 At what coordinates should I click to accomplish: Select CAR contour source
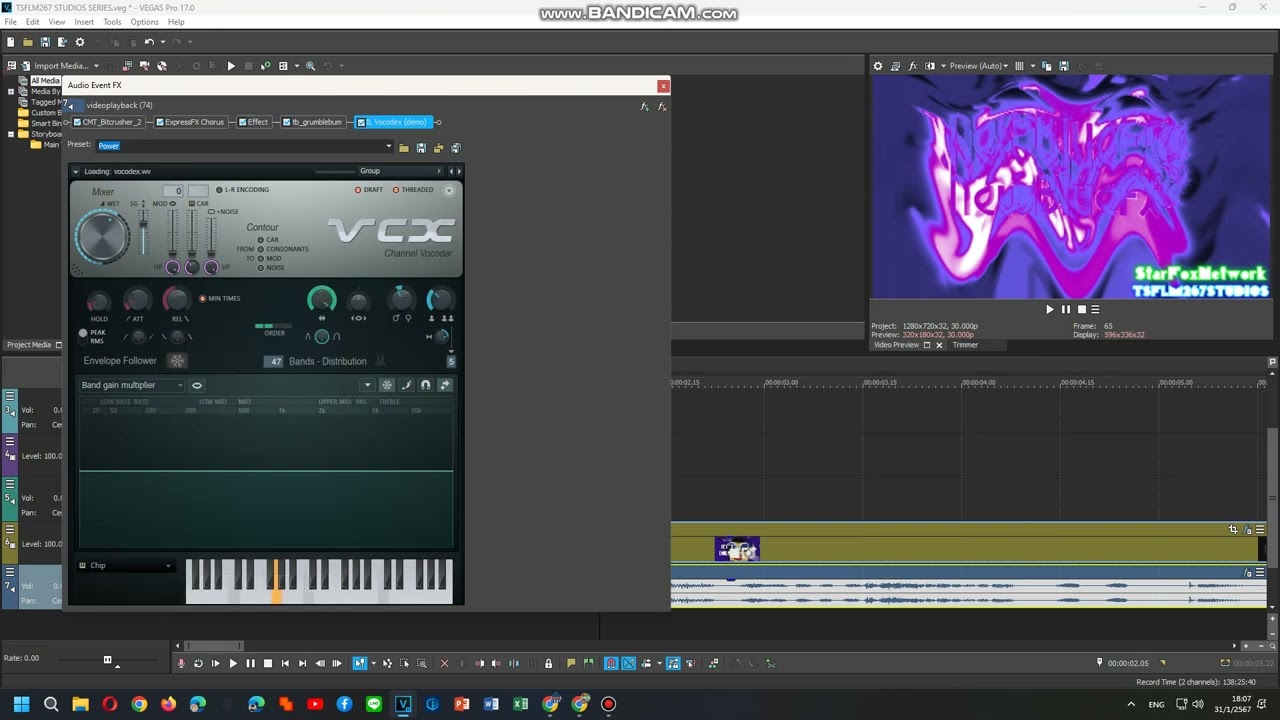pyautogui.click(x=267, y=240)
